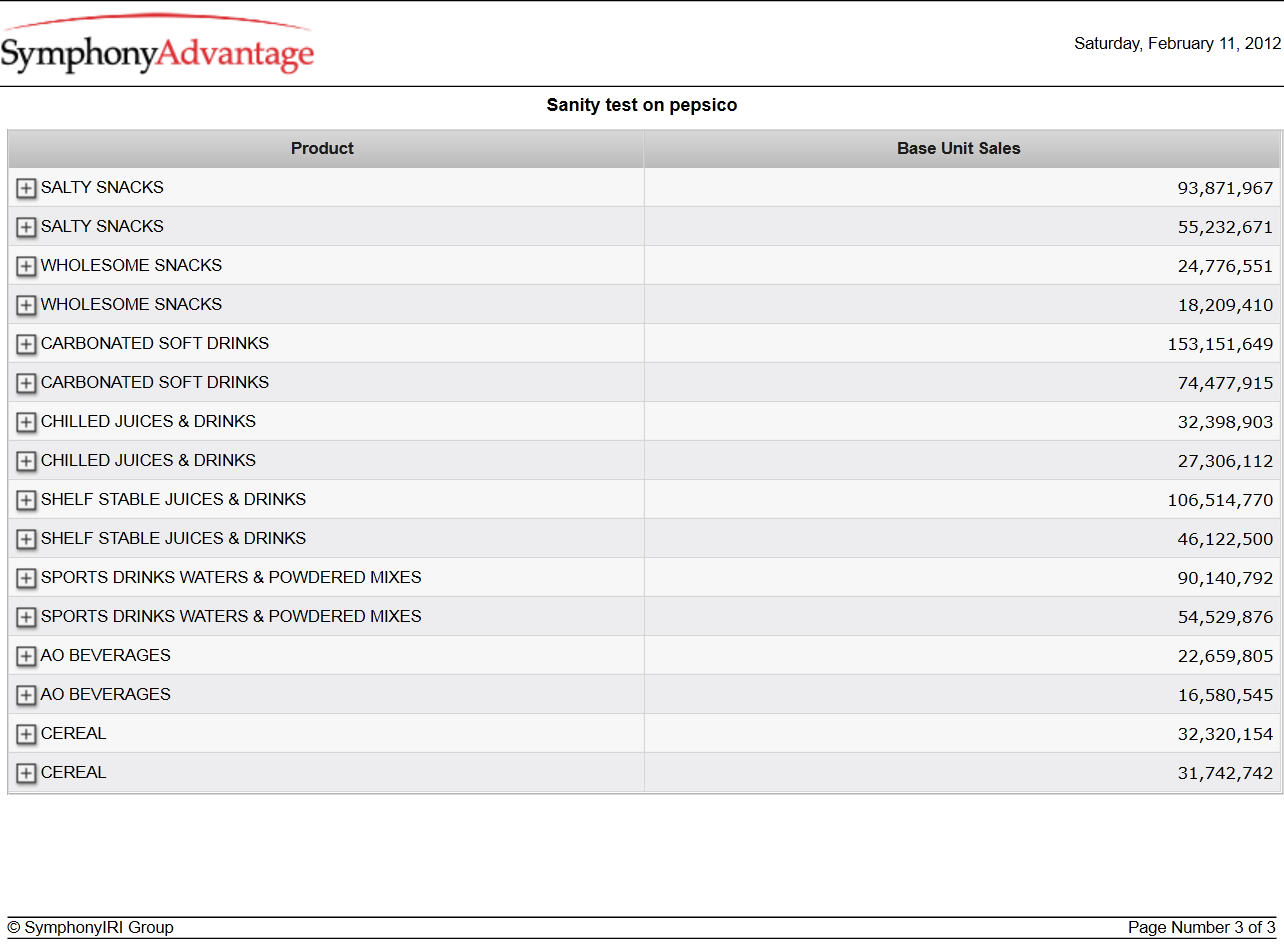This screenshot has height=946, width=1284.
Task: Expand CARBONATED SOFT DRINKS row with 153,151,649
Action: click(x=26, y=344)
